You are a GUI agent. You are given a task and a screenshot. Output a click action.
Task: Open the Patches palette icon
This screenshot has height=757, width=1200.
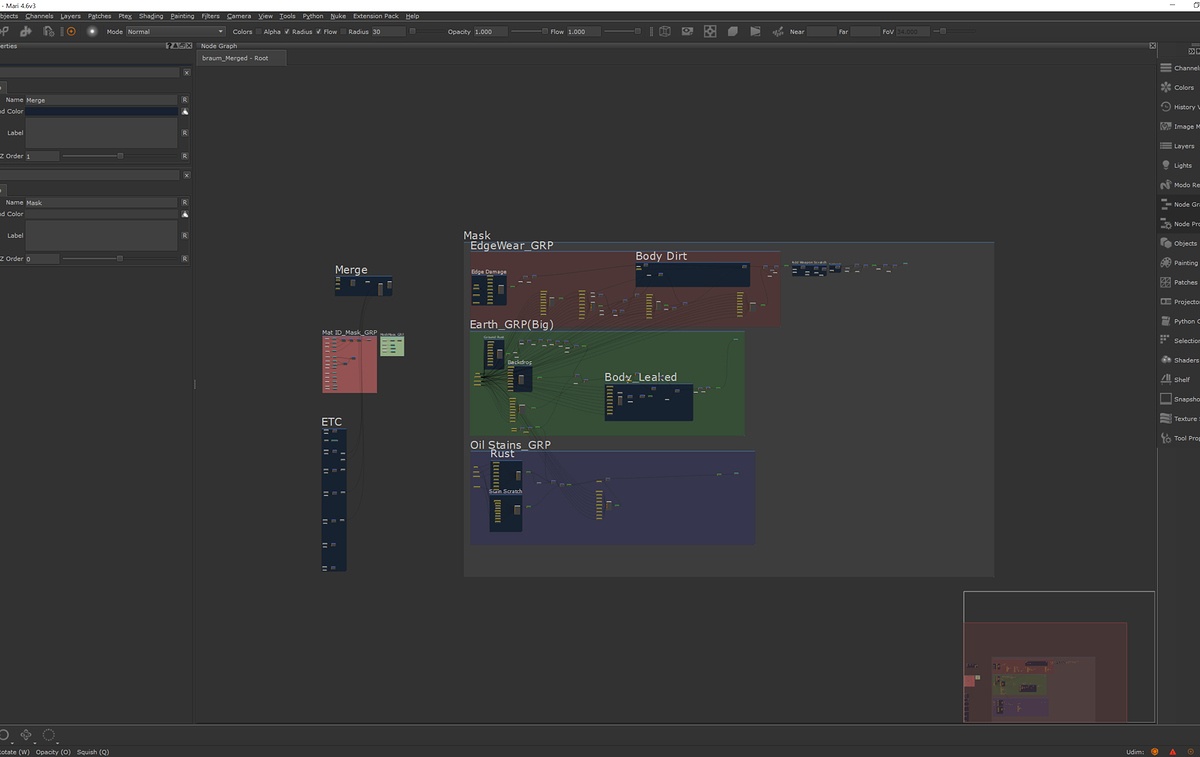(1165, 282)
